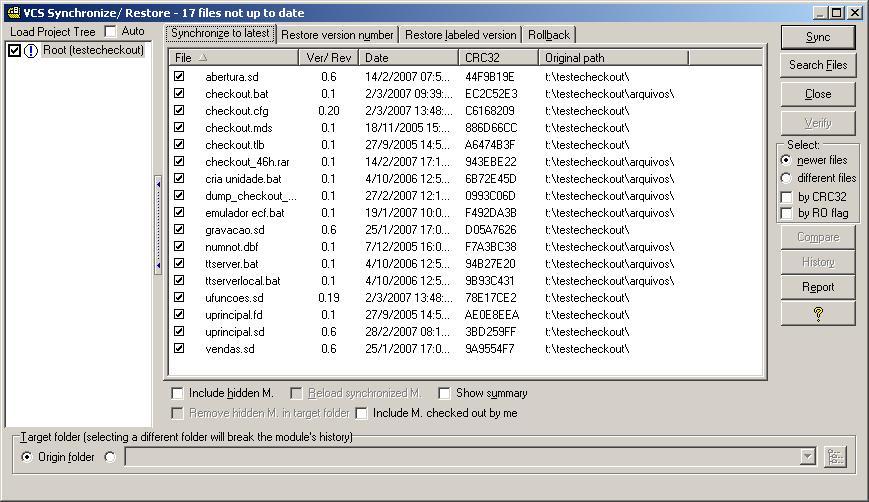The image size is (869, 502).
Task: Select the gravacao.sd file name
Action: (234, 230)
